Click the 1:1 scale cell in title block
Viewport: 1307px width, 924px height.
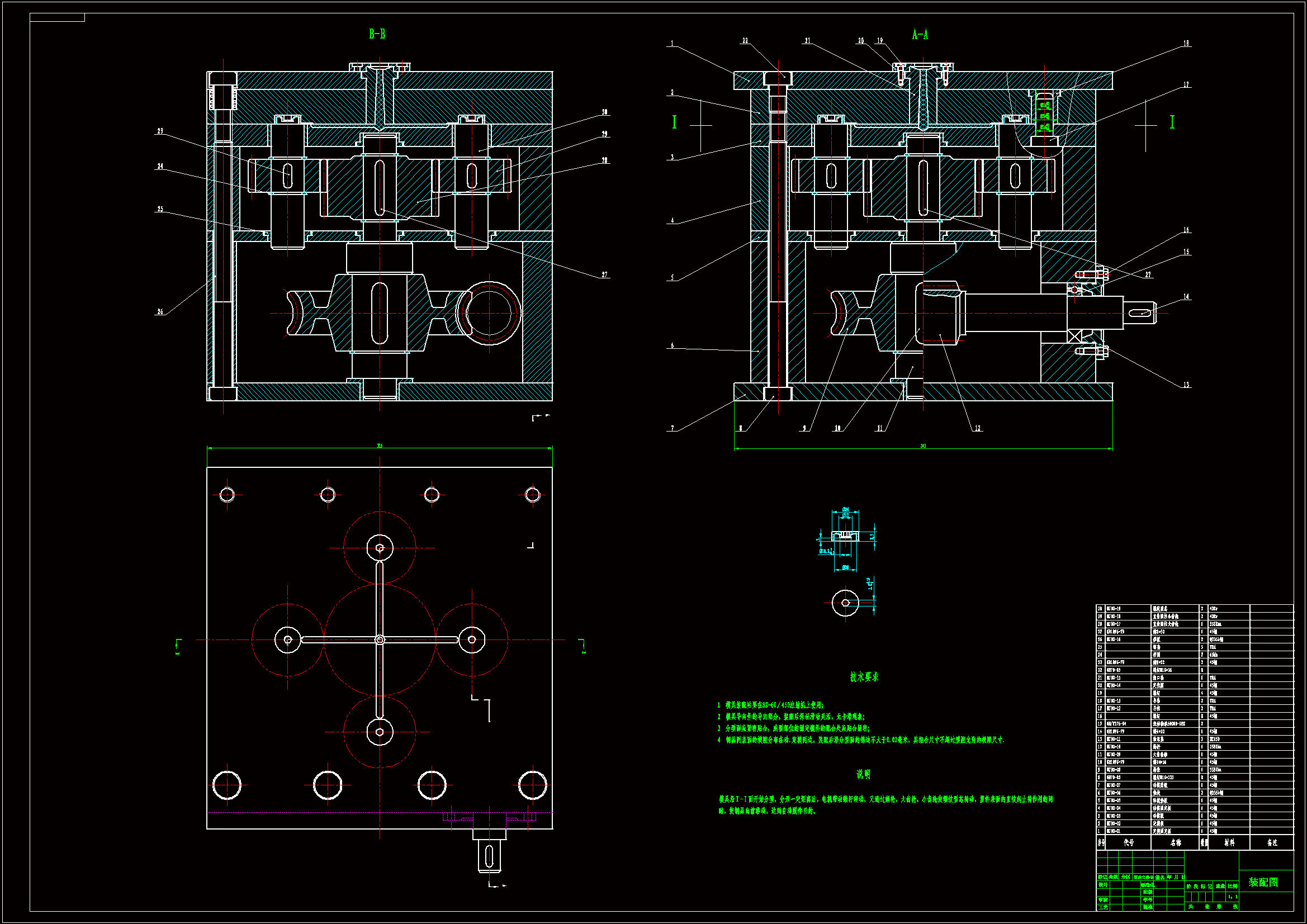click(1232, 897)
